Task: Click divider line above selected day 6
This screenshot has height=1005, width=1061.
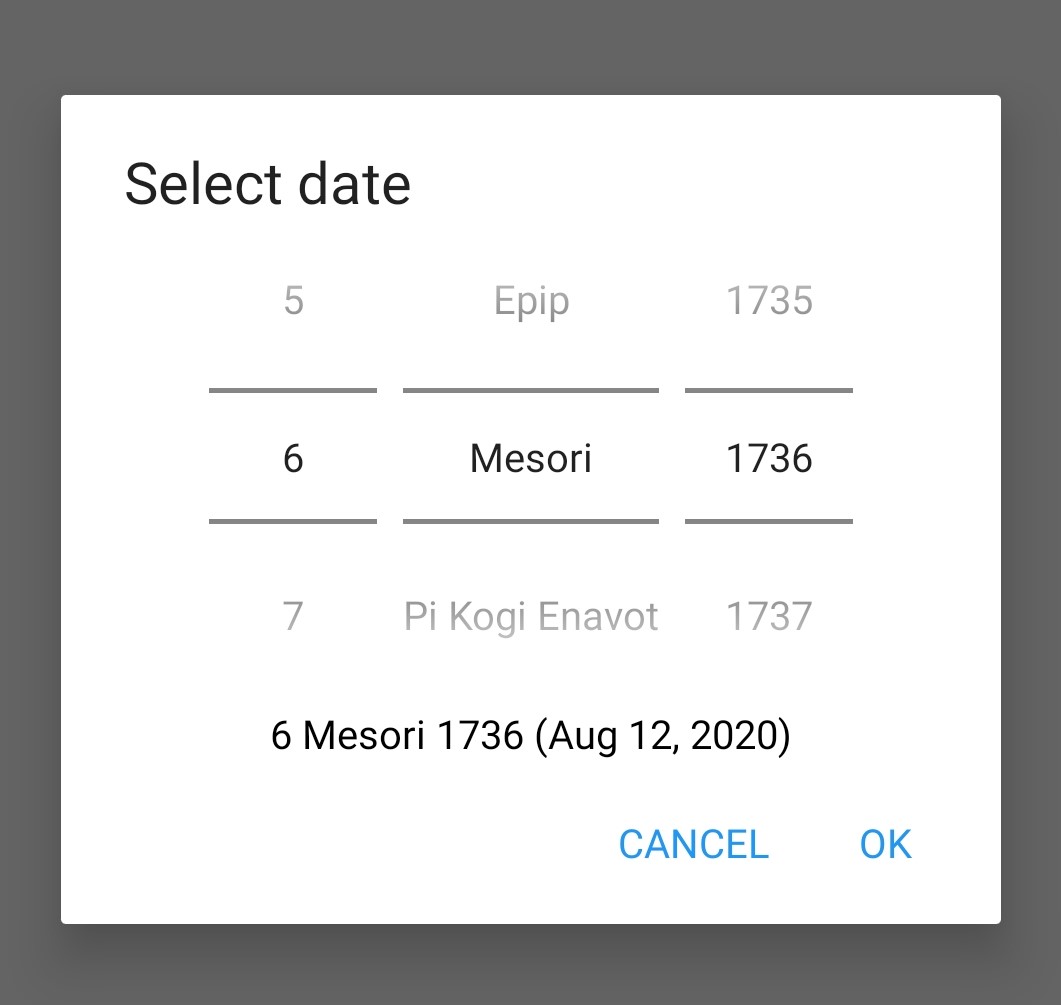Action: tap(293, 390)
